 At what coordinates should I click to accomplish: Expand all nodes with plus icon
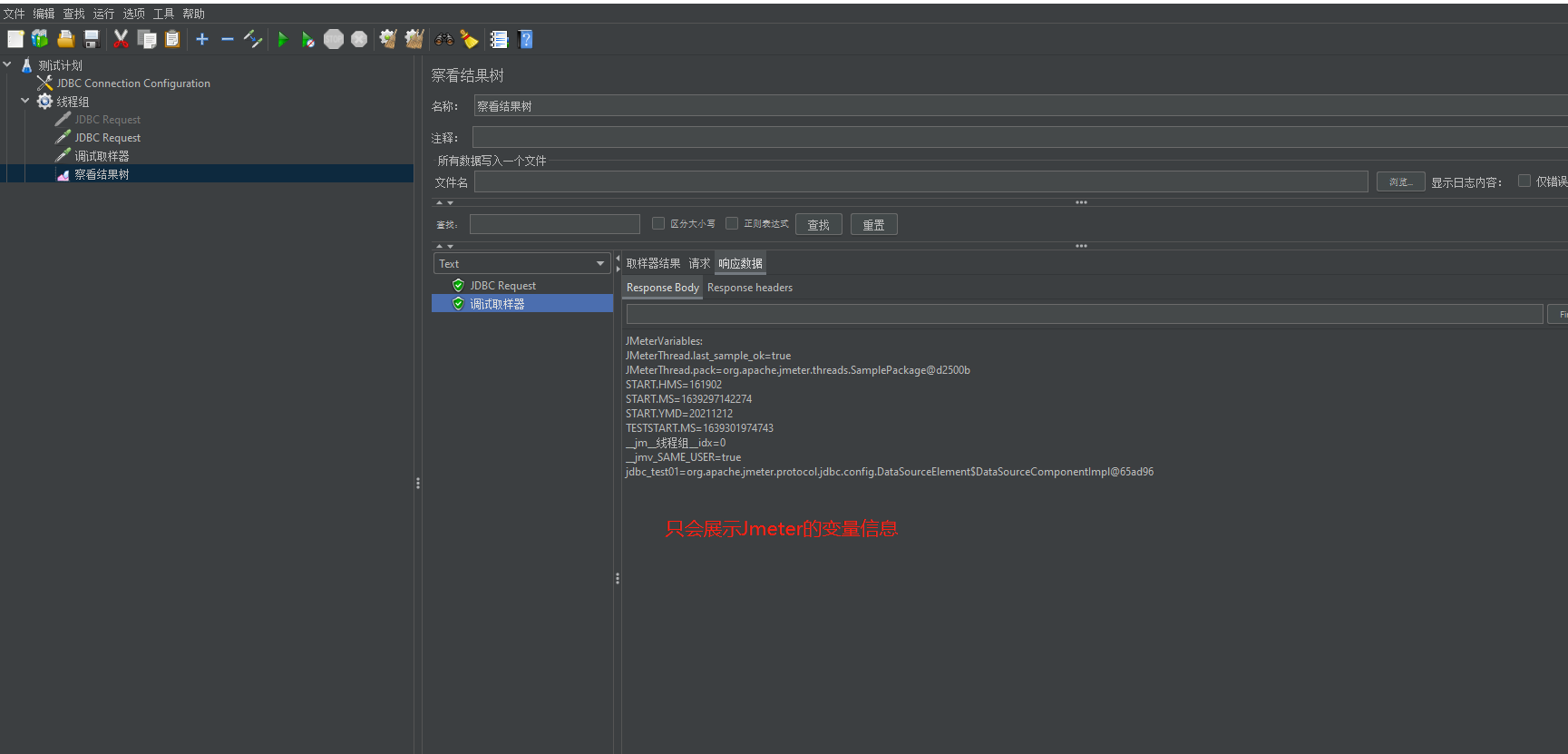(202, 39)
